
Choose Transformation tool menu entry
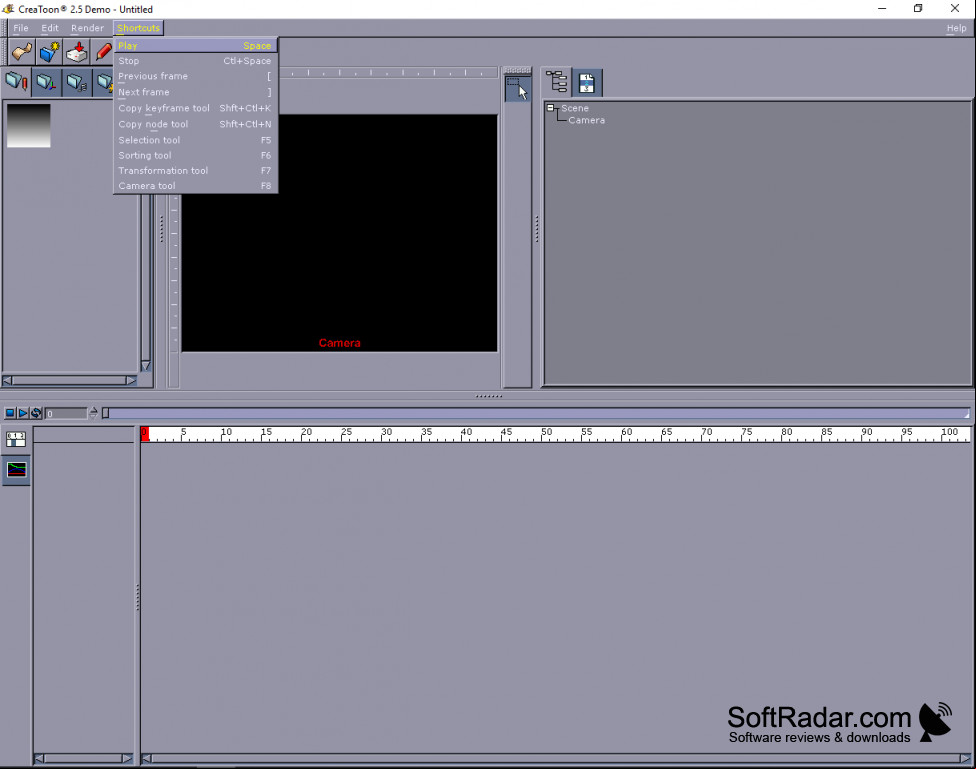(x=195, y=171)
